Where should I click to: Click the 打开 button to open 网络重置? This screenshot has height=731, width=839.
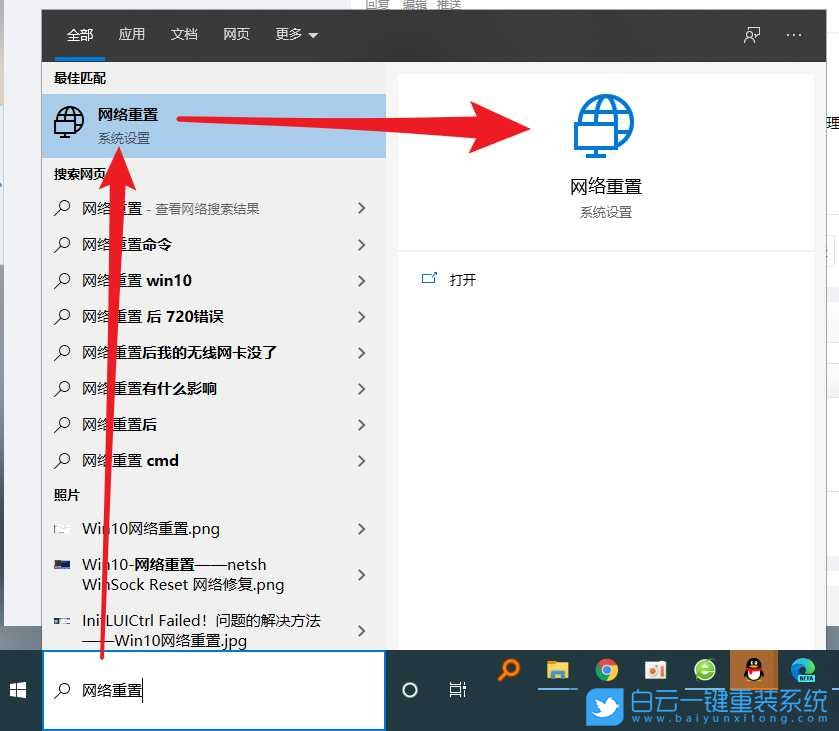point(461,279)
